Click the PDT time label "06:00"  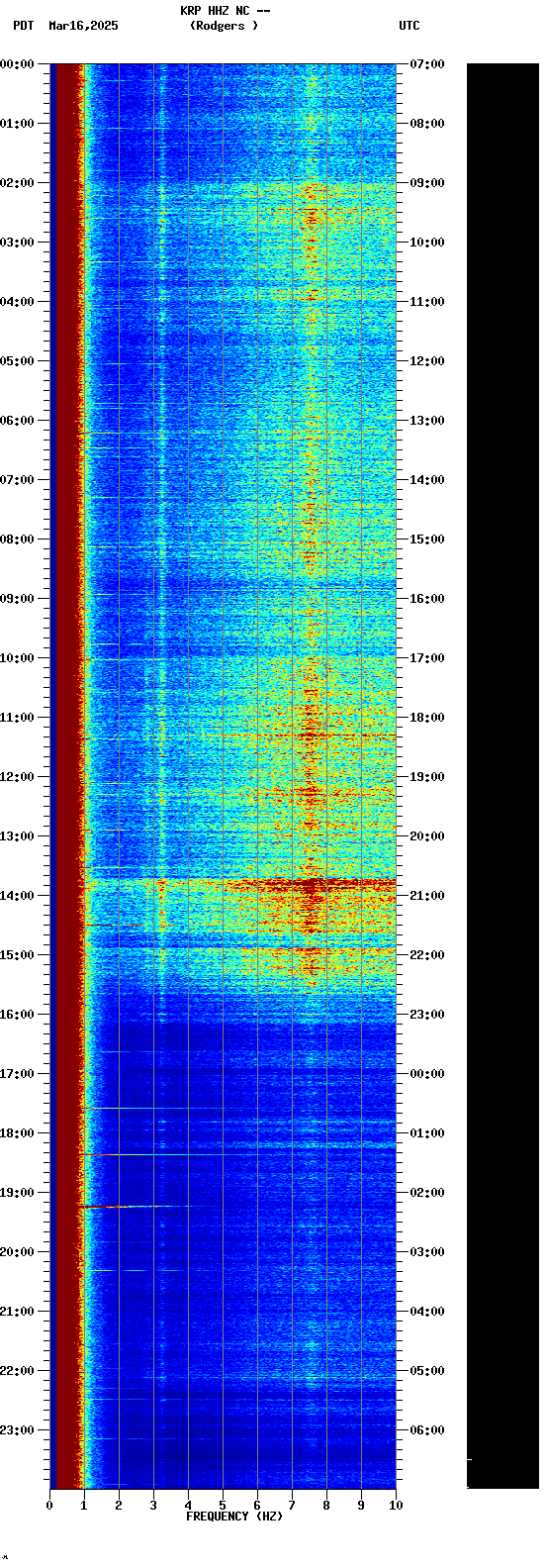click(17, 421)
